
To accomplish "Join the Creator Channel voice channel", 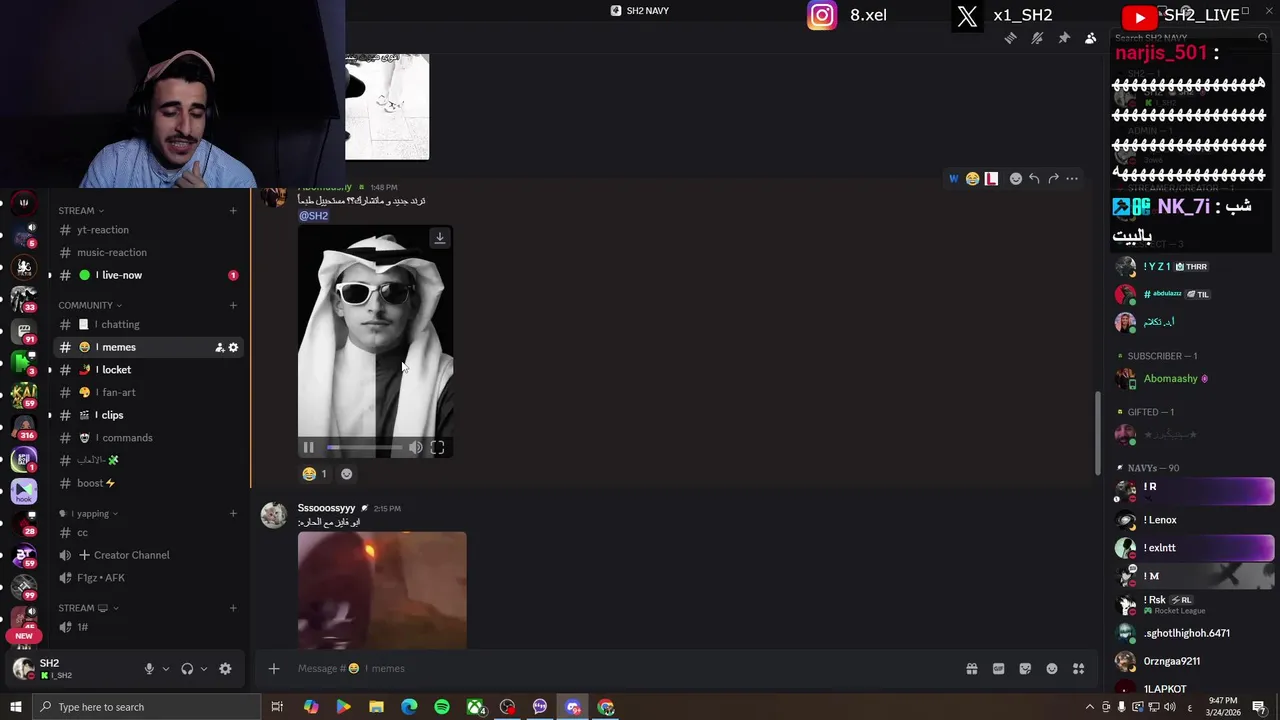I will [x=148, y=555].
